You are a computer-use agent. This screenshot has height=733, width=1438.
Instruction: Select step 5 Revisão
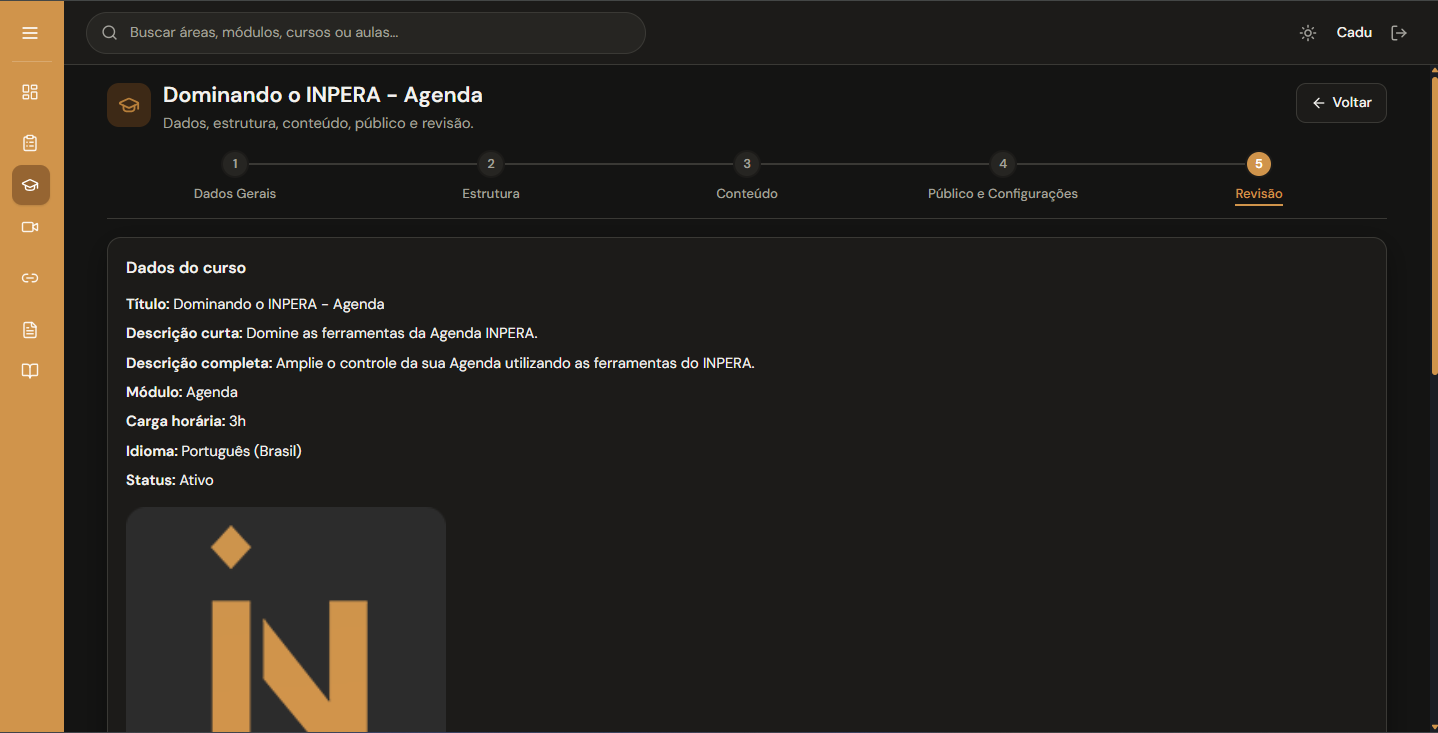click(1259, 176)
